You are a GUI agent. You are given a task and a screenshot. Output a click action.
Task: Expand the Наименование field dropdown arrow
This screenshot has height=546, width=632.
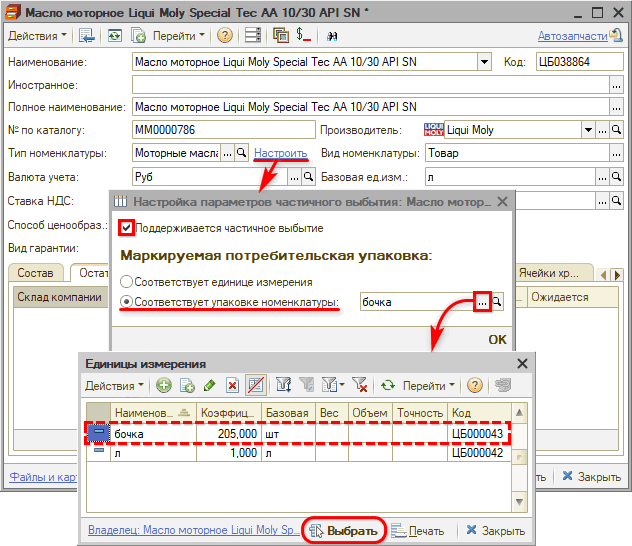tap(484, 61)
